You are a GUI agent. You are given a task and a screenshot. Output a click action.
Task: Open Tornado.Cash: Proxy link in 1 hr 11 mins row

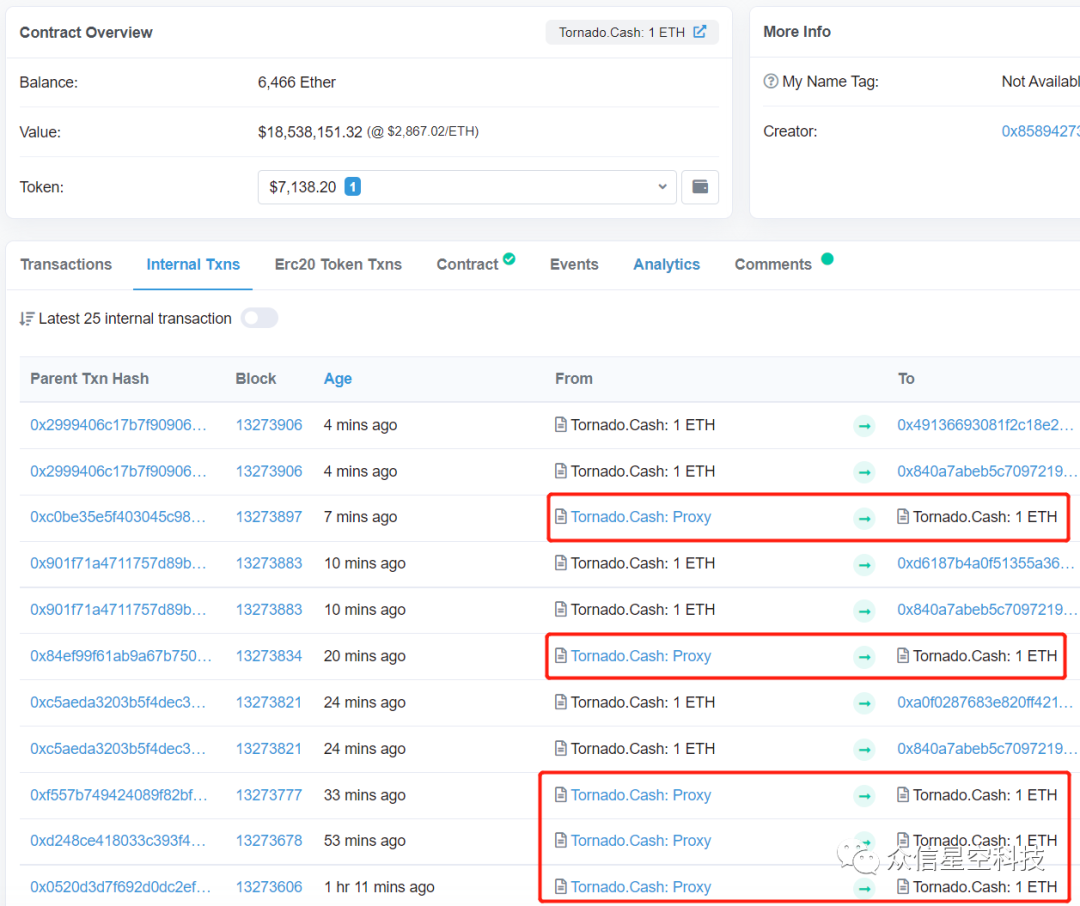(x=641, y=886)
